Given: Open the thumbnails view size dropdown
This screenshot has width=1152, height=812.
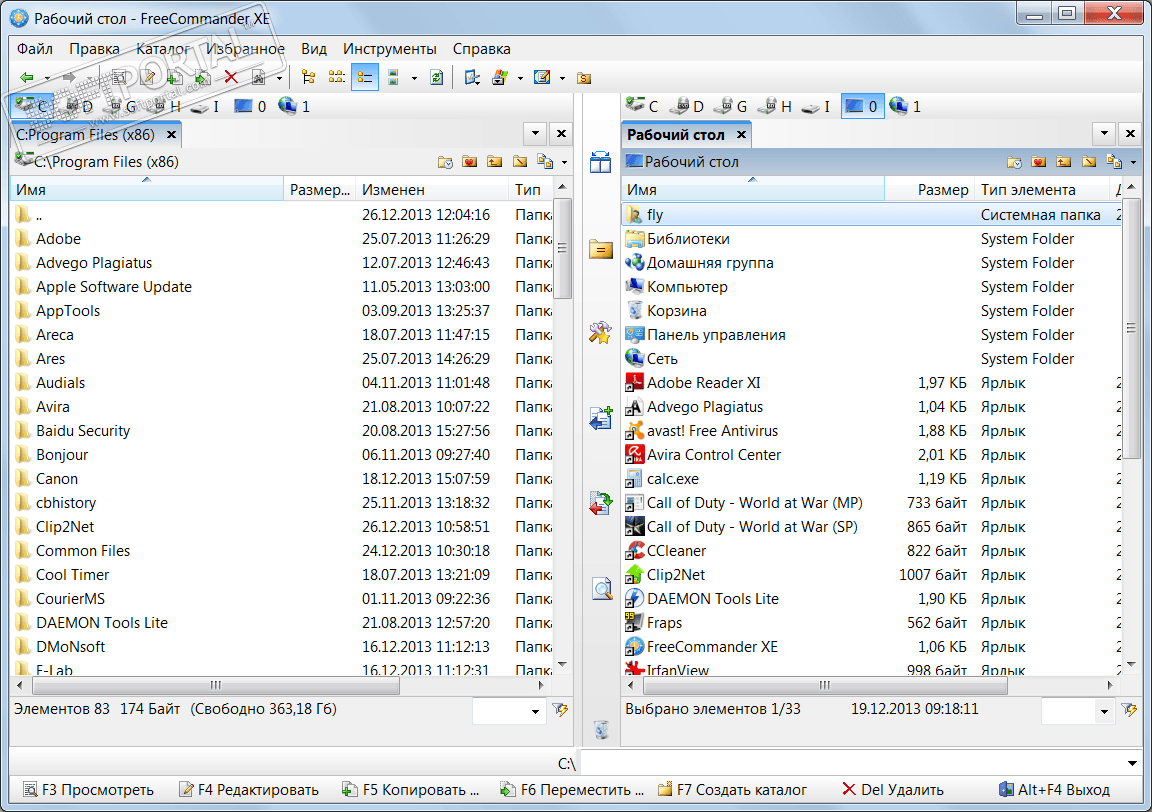Looking at the screenshot, I should coord(414,78).
